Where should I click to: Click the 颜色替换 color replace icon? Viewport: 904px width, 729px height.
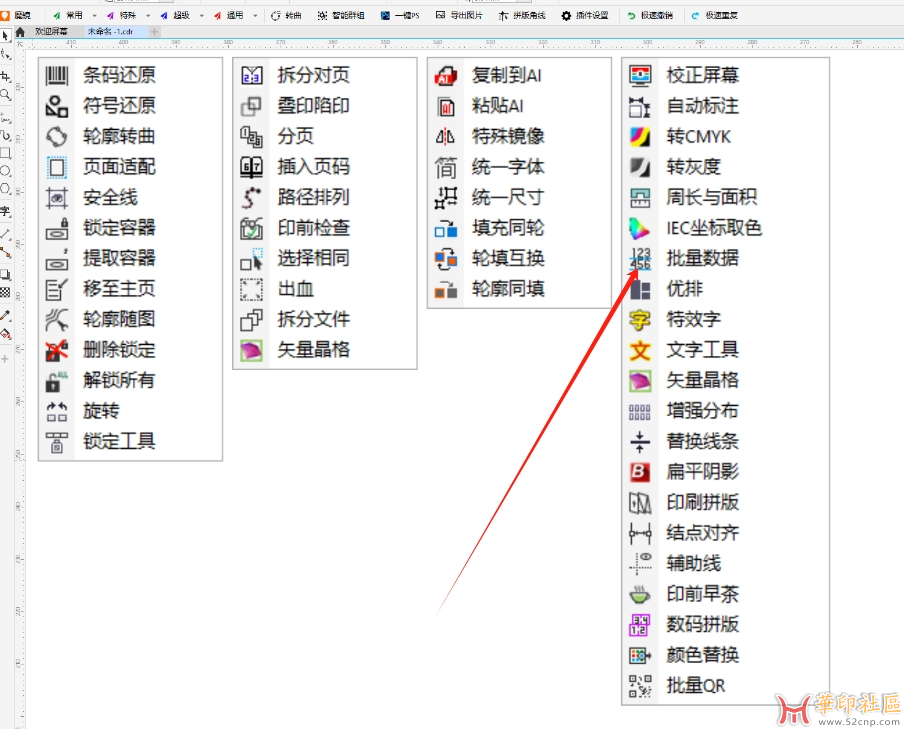tap(640, 655)
